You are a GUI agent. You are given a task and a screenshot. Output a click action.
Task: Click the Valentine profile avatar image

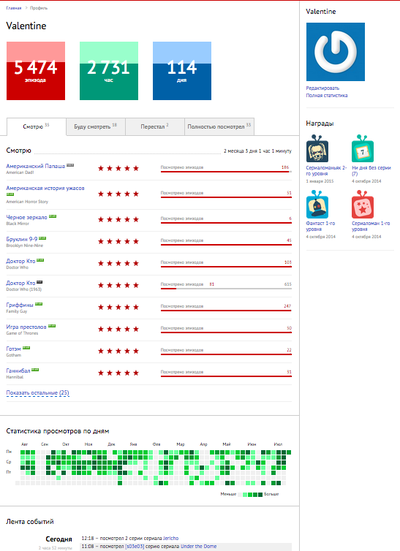click(x=335, y=52)
